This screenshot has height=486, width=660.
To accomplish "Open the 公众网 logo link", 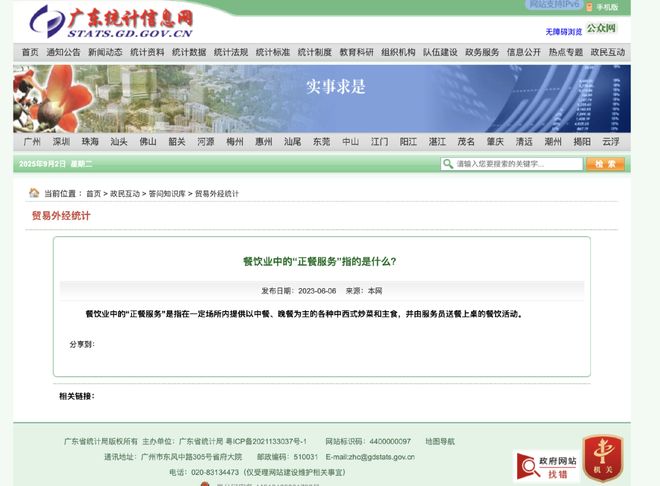I will pos(602,30).
